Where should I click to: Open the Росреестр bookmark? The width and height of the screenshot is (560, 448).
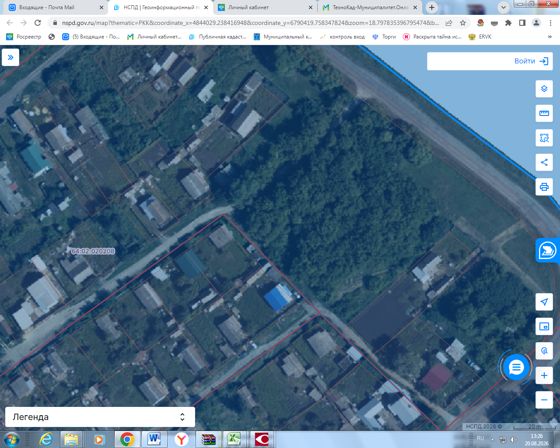click(24, 37)
